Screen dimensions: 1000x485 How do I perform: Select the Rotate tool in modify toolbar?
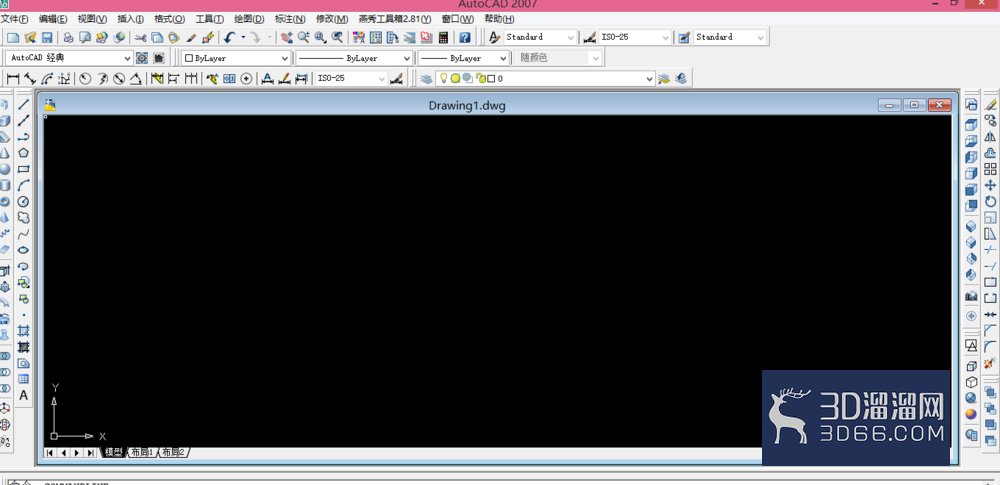pos(990,202)
